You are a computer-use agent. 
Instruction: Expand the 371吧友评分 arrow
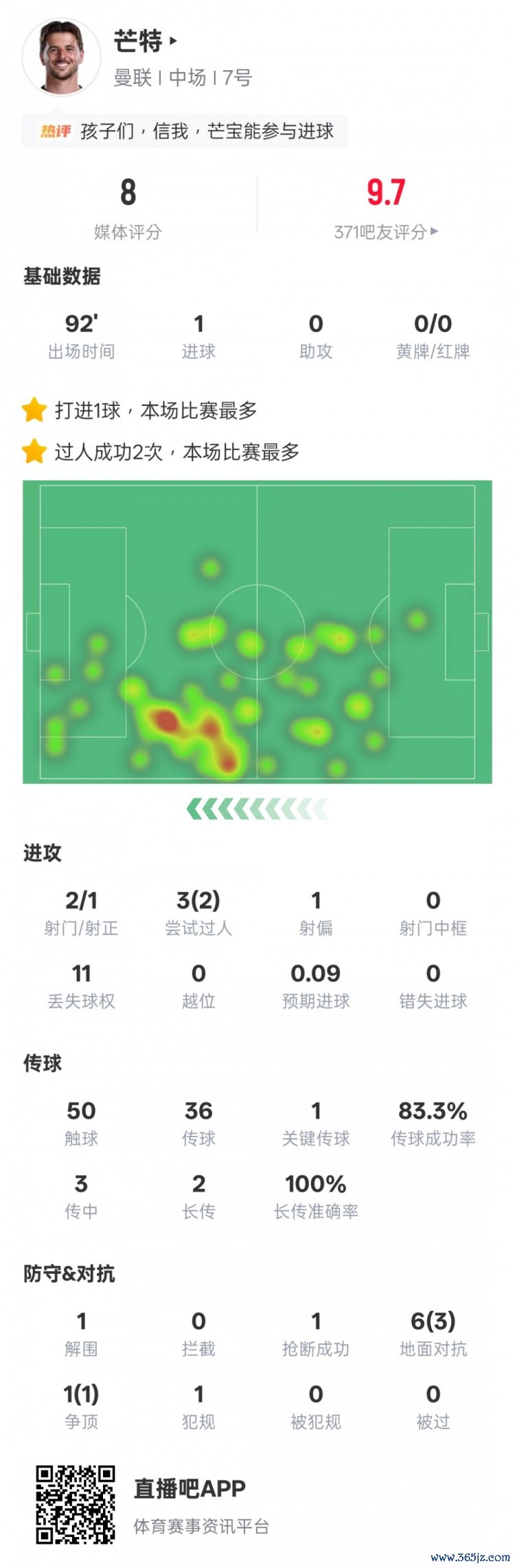coord(434,232)
